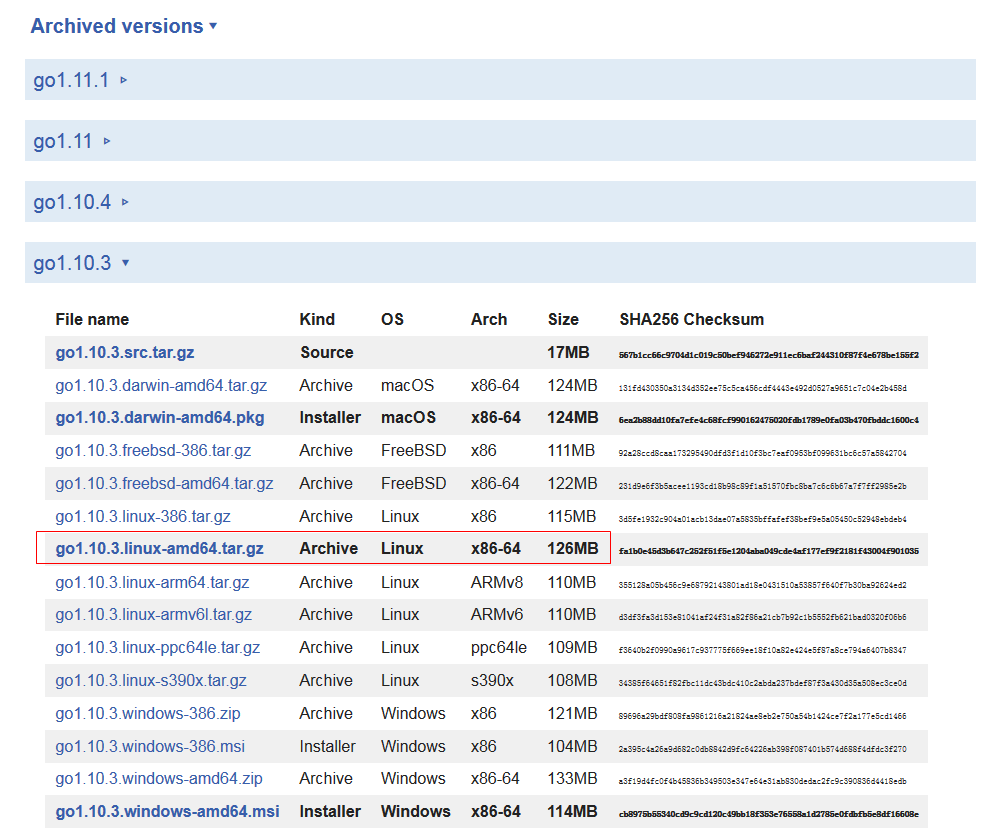Download go1.10.3.windows-amd64.msi installer
Image resolution: width=987 pixels, height=839 pixels.
click(x=167, y=812)
